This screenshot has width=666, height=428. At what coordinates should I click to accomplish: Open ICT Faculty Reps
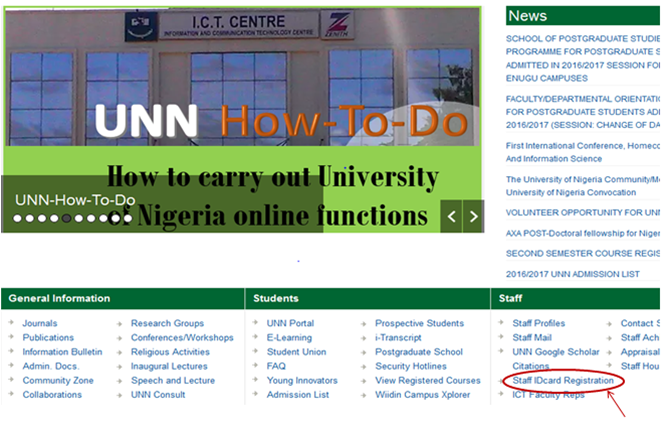coord(548,395)
